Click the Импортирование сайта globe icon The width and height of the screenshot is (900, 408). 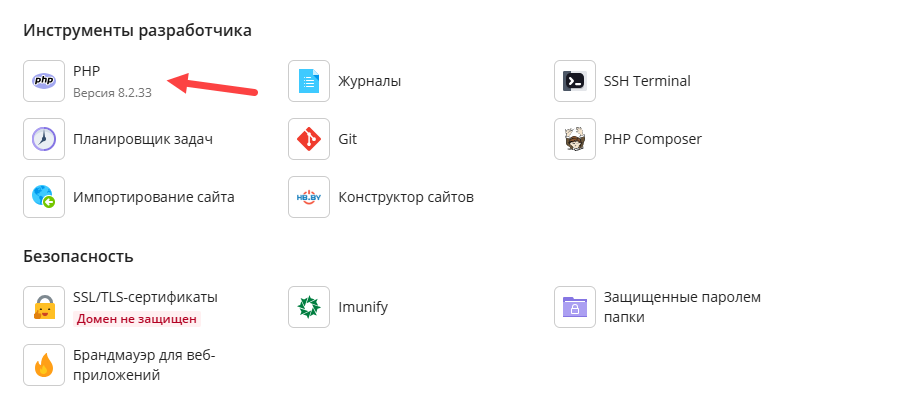pos(44,197)
